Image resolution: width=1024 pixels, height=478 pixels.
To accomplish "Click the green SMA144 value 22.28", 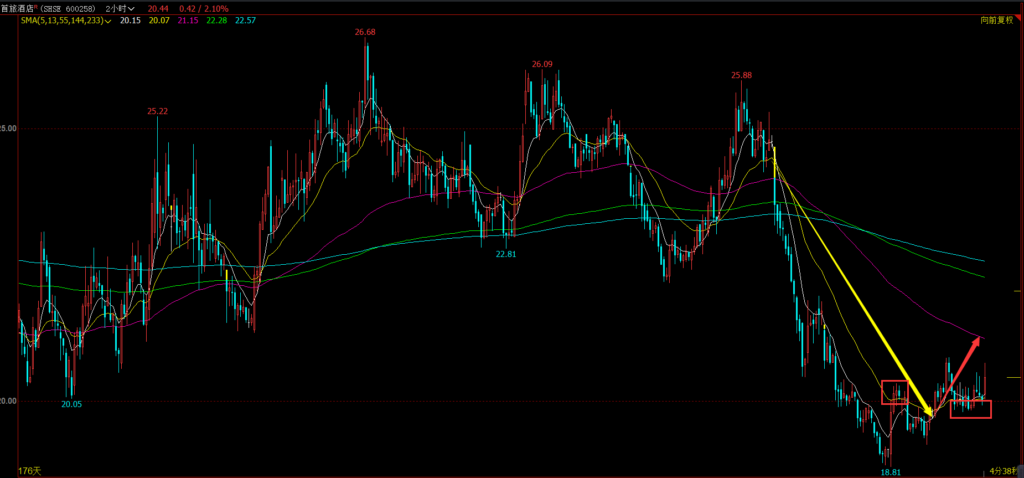I will (216, 21).
